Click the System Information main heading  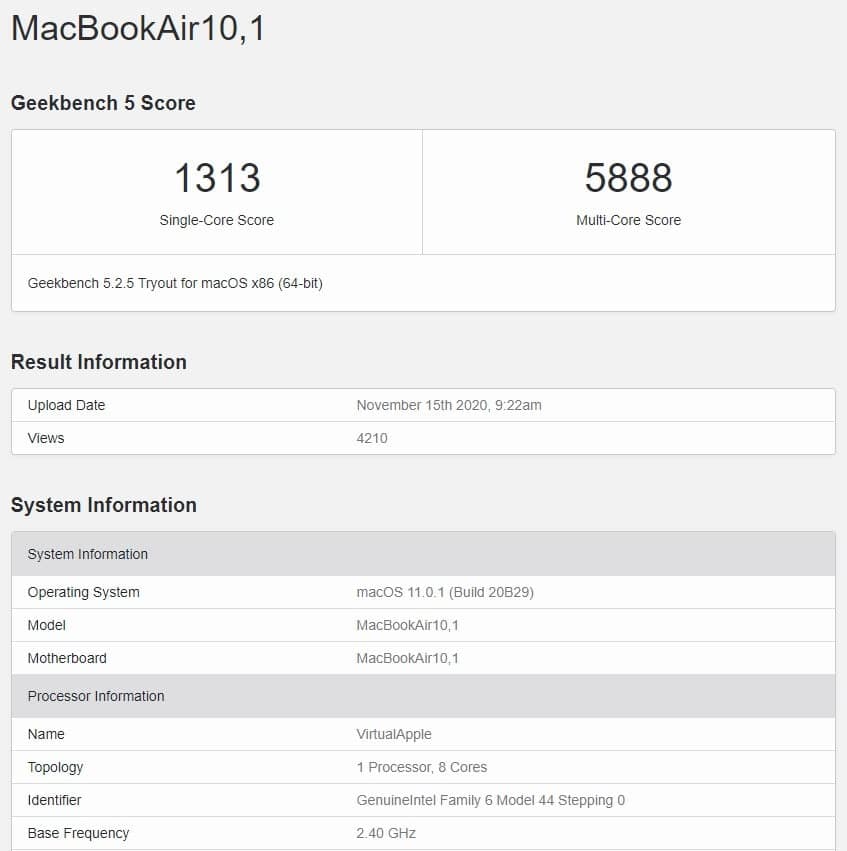tap(105, 505)
